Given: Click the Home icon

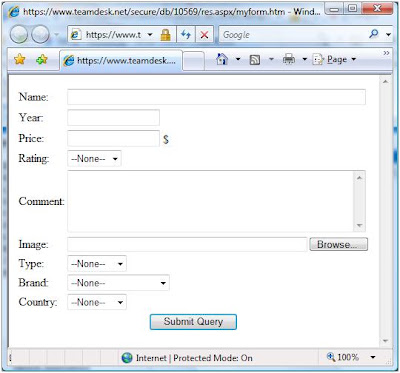Looking at the screenshot, I should tap(222, 59).
